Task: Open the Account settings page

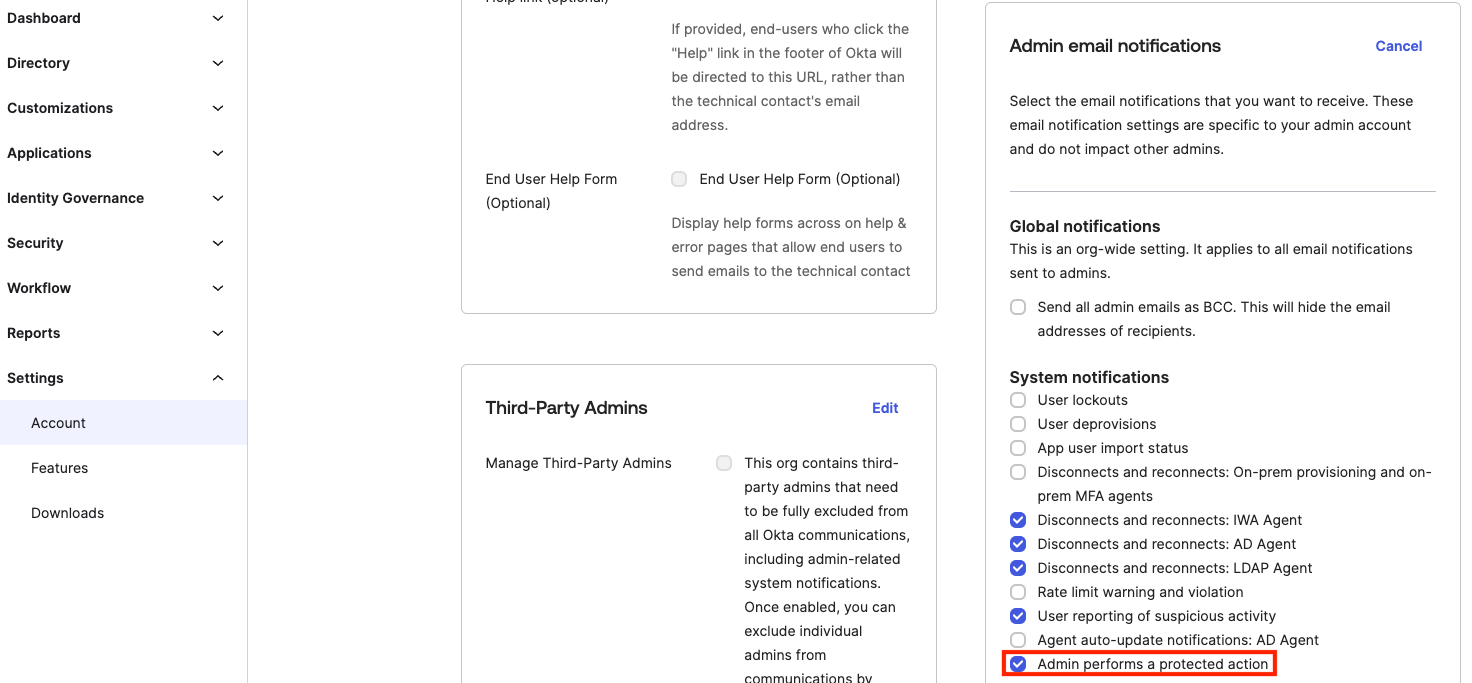Action: 58,422
